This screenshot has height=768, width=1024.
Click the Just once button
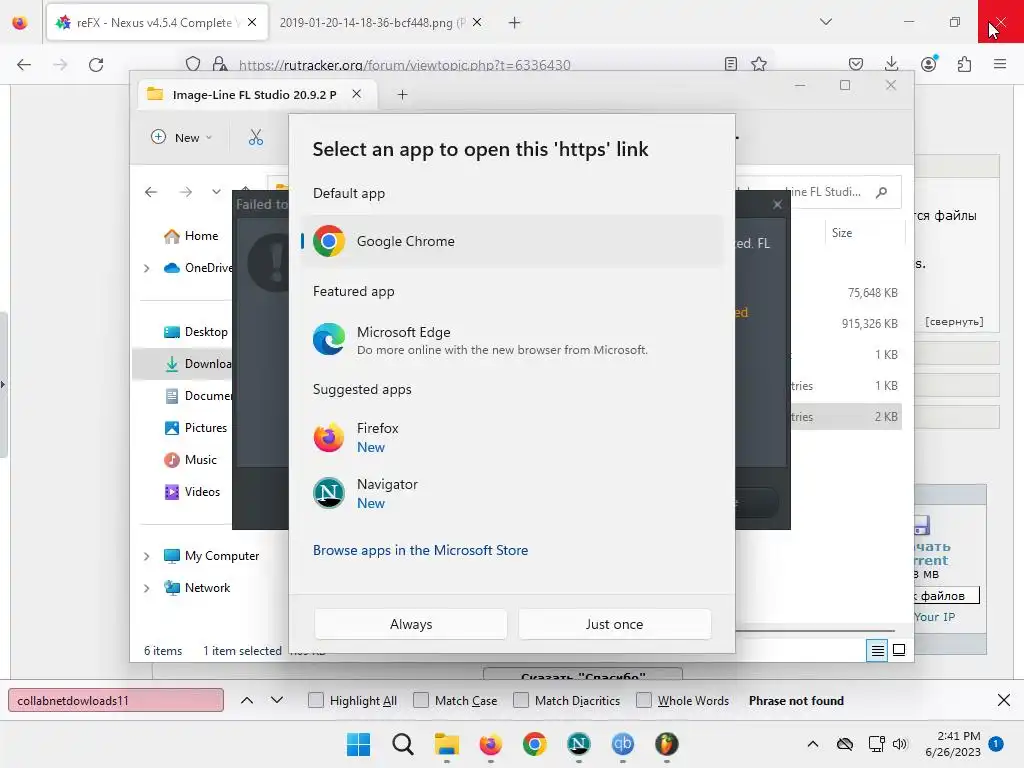tap(615, 624)
